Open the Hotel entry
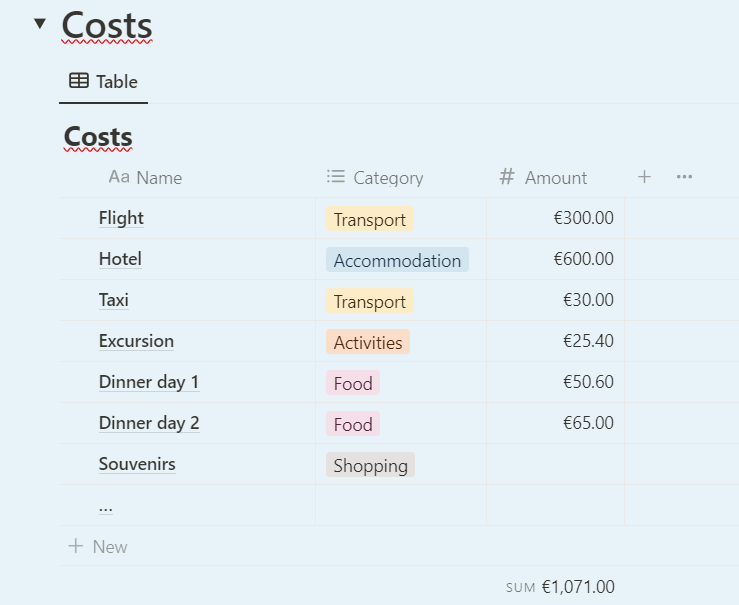Viewport: 739px width, 605px height. click(x=120, y=259)
